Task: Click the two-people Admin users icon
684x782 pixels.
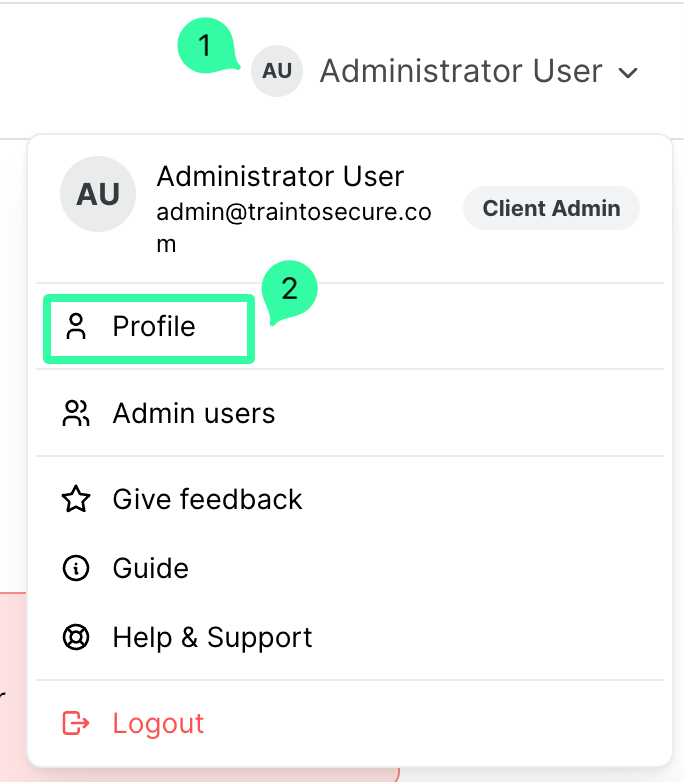Action: (x=76, y=413)
